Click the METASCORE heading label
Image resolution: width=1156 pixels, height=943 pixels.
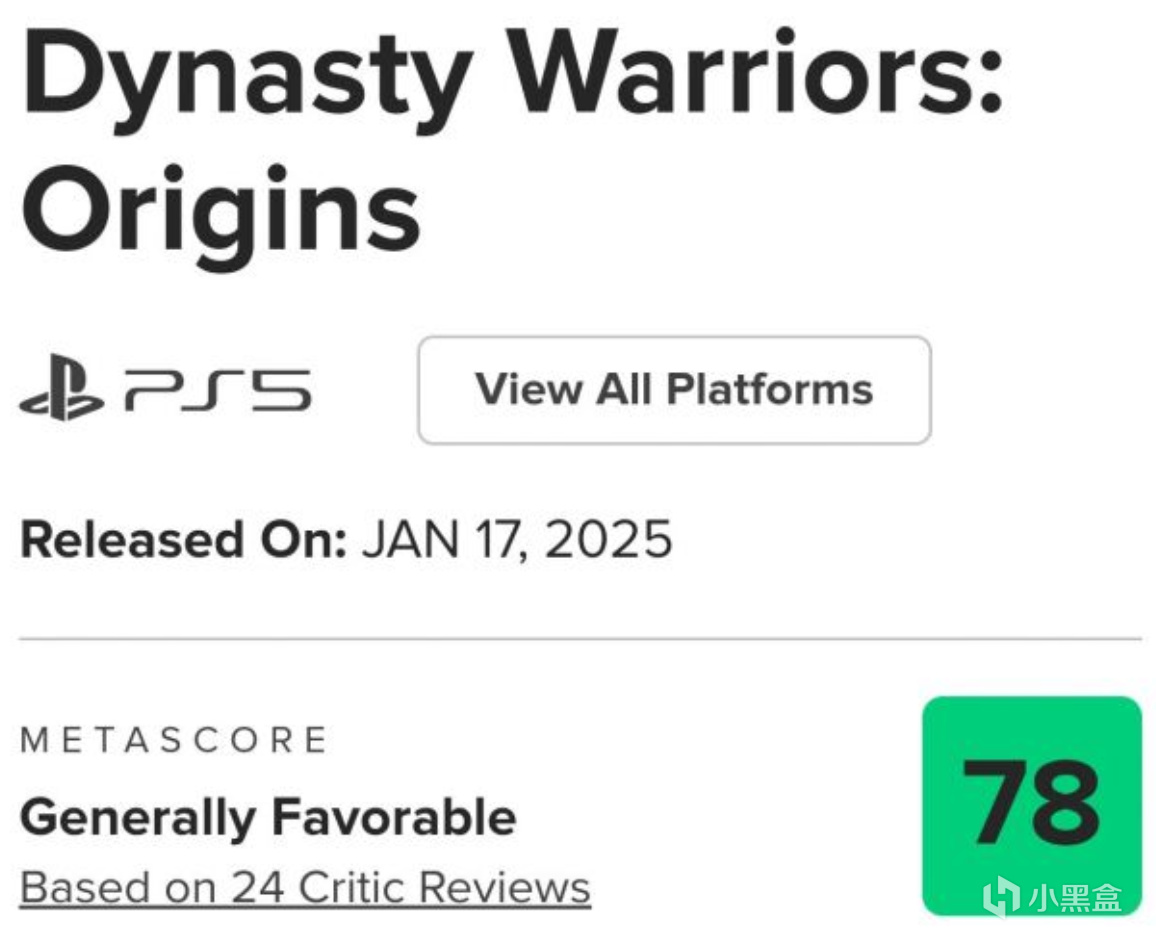[x=174, y=740]
